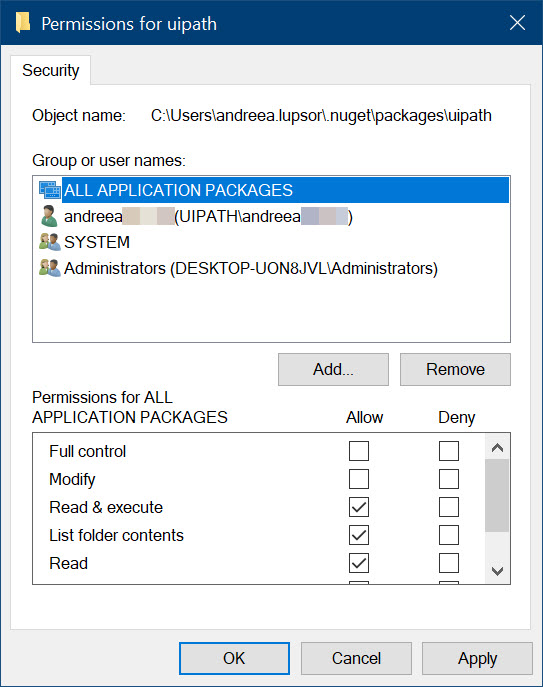Confirm with the OK button
The width and height of the screenshot is (543, 687).
click(x=234, y=658)
